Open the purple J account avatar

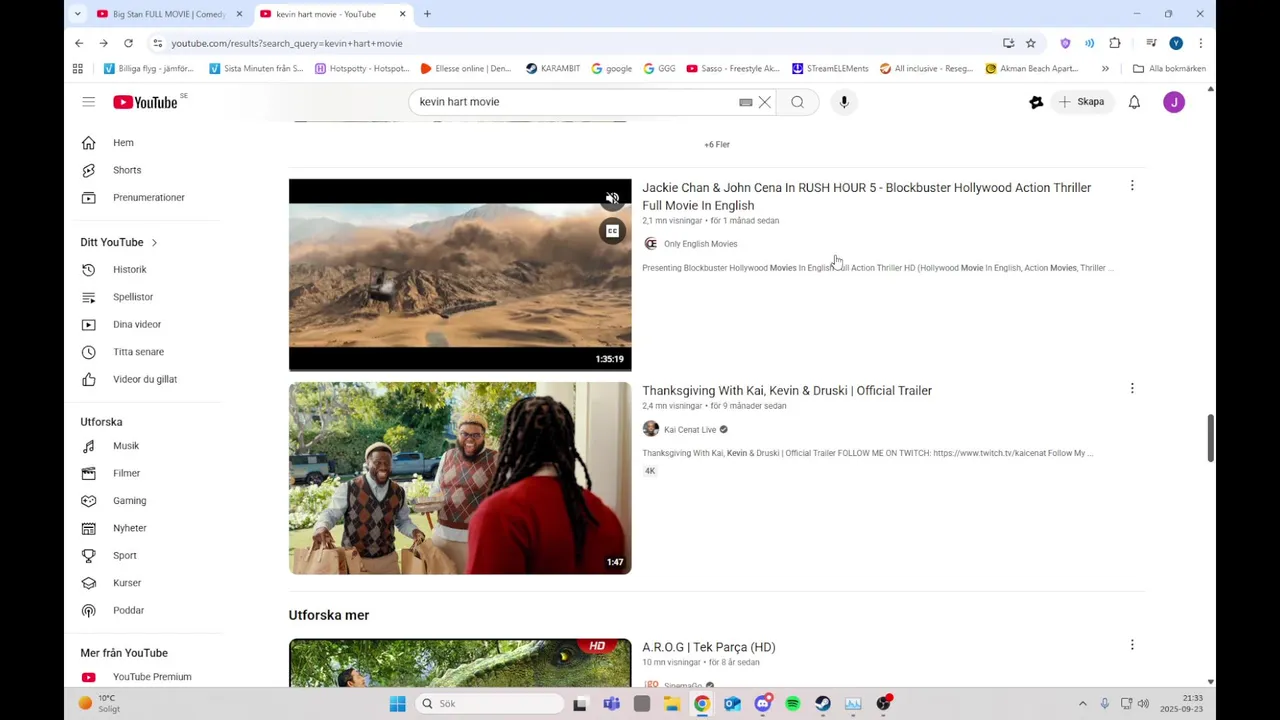pos(1174,102)
